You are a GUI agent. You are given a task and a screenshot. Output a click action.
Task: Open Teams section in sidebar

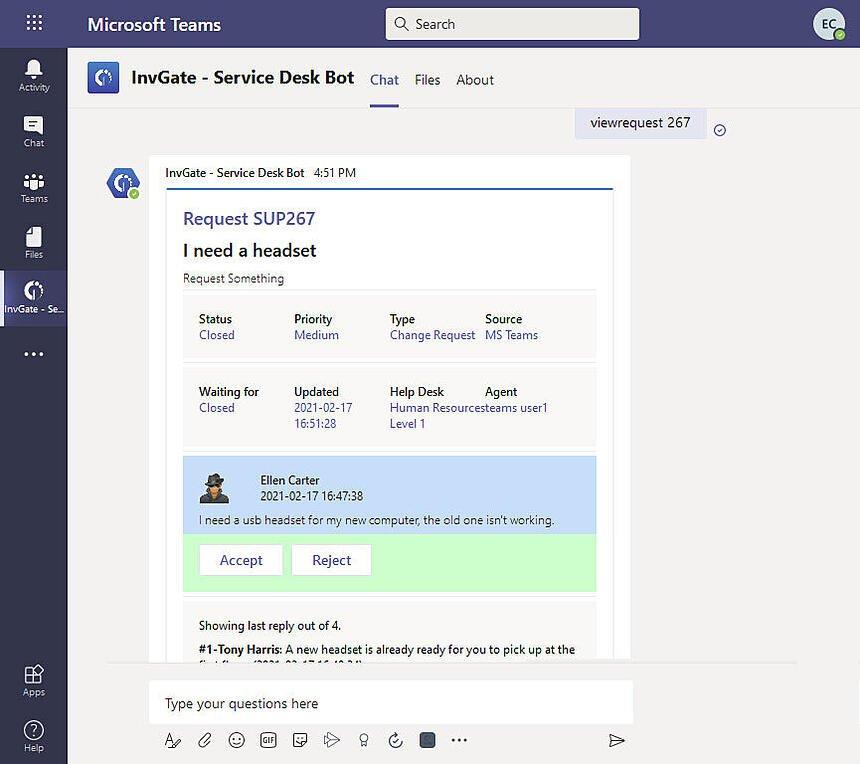click(33, 188)
